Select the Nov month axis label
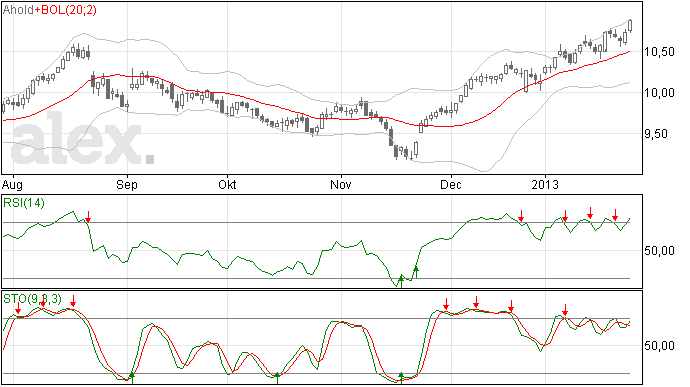The width and height of the screenshot is (690, 387). tap(341, 184)
